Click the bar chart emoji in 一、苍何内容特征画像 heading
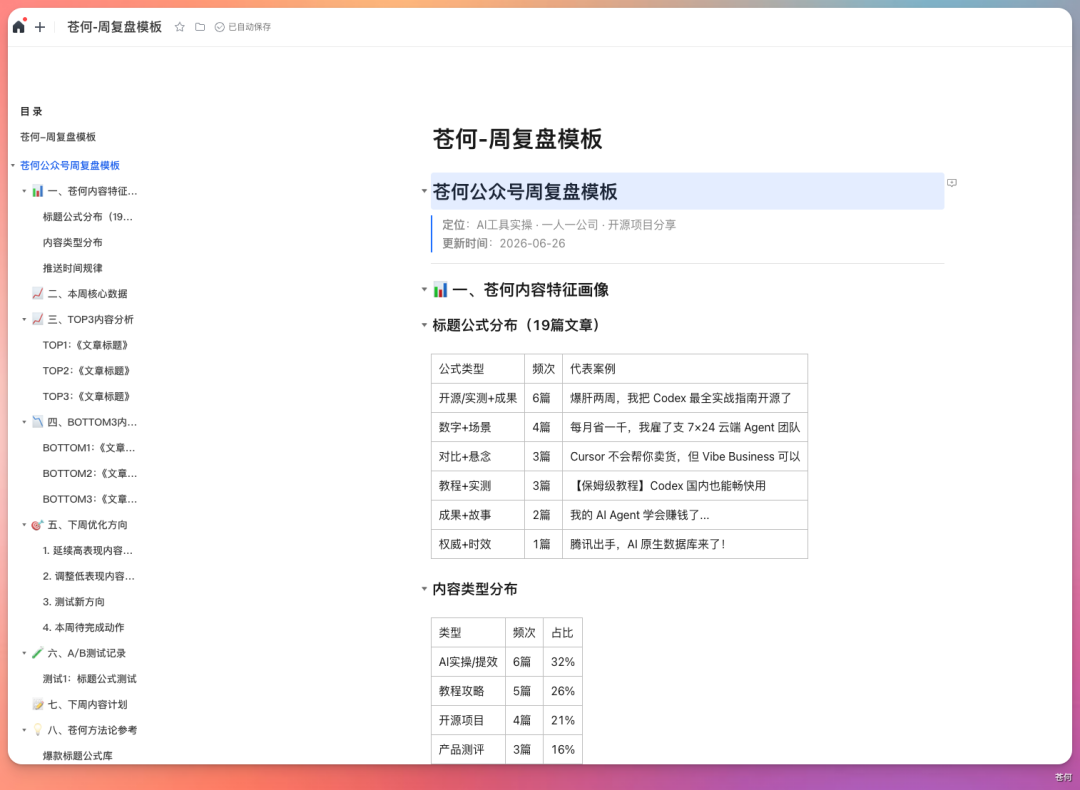The height and width of the screenshot is (790, 1080). (440, 290)
